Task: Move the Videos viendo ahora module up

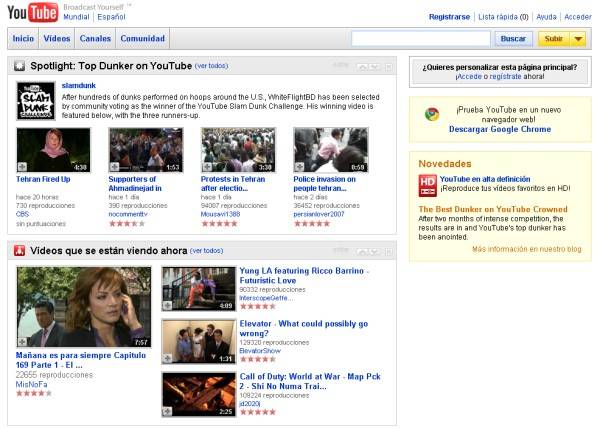Action: (x=362, y=252)
